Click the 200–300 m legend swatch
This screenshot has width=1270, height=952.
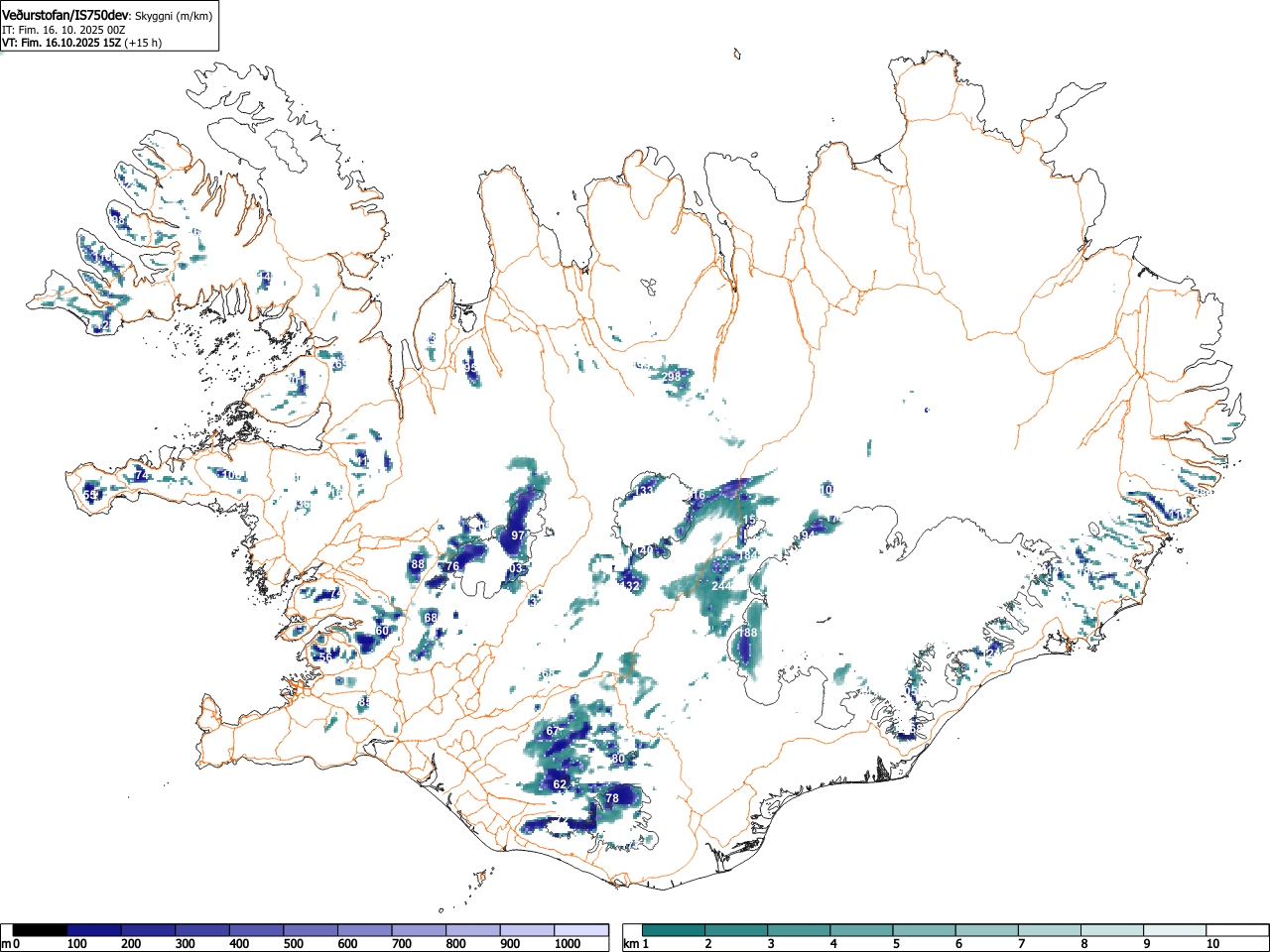(x=149, y=930)
